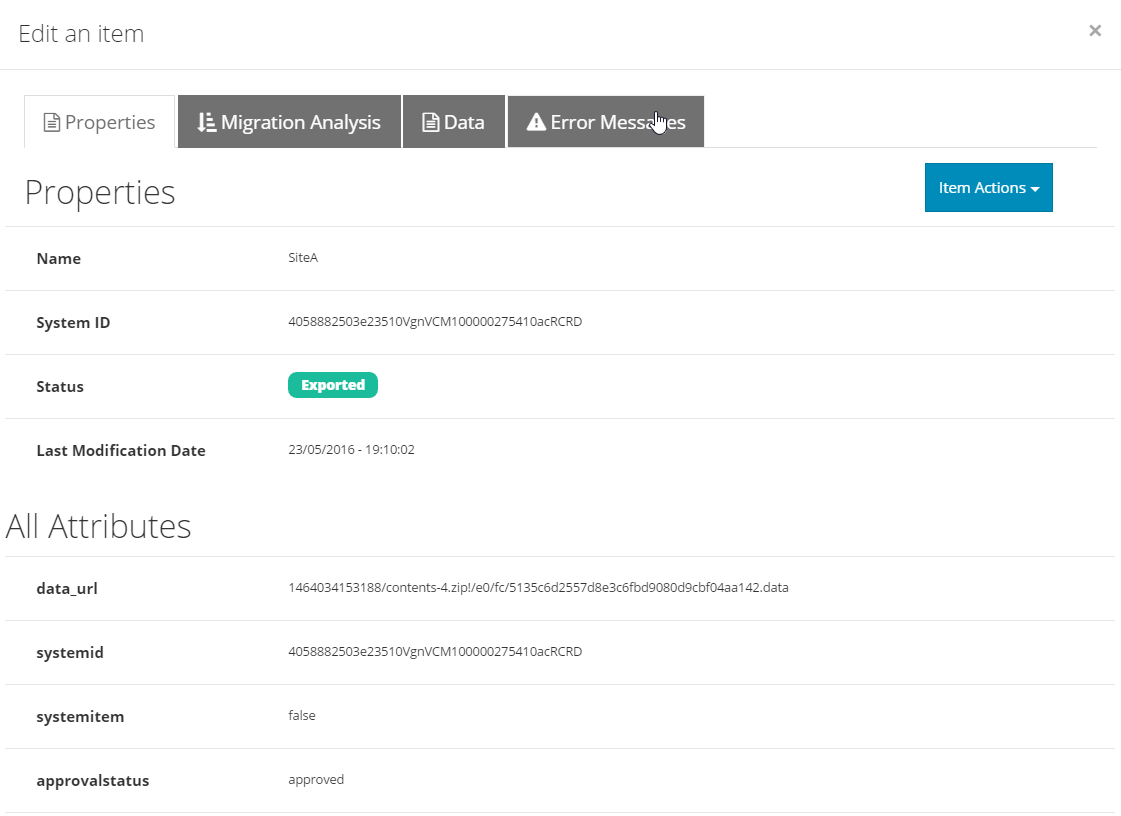The image size is (1121, 816).
Task: Click the Properties section heading
Action: (99, 192)
